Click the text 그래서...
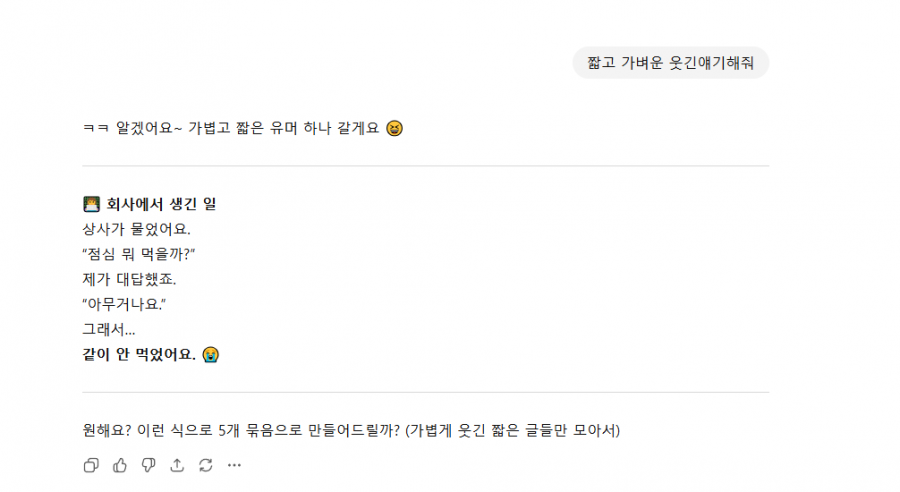The image size is (900, 492). (108, 329)
